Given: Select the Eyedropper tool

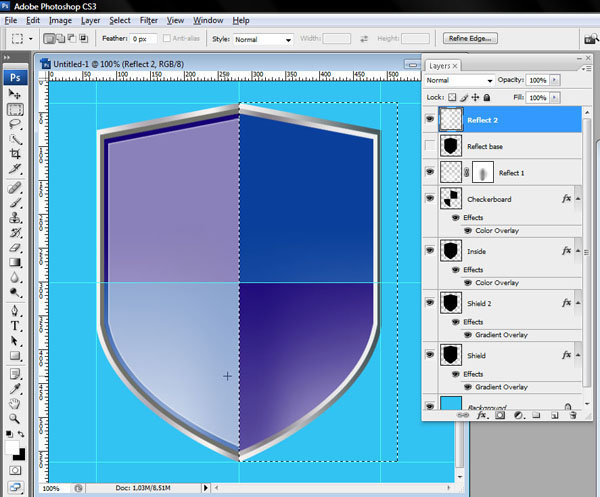Looking at the screenshot, I should (x=15, y=389).
